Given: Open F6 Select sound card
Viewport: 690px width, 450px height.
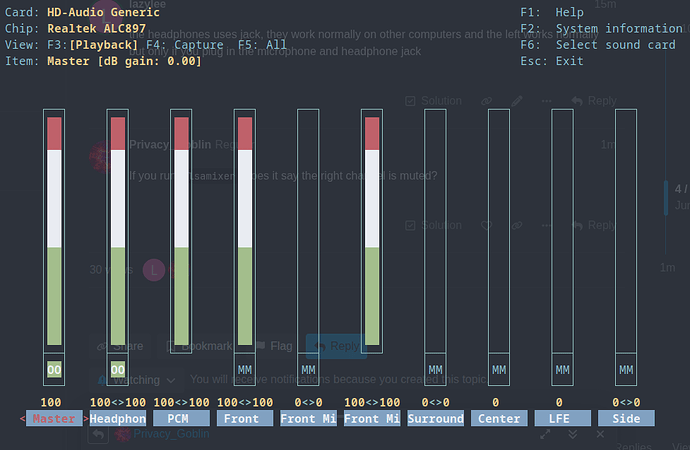Looking at the screenshot, I should [598, 45].
